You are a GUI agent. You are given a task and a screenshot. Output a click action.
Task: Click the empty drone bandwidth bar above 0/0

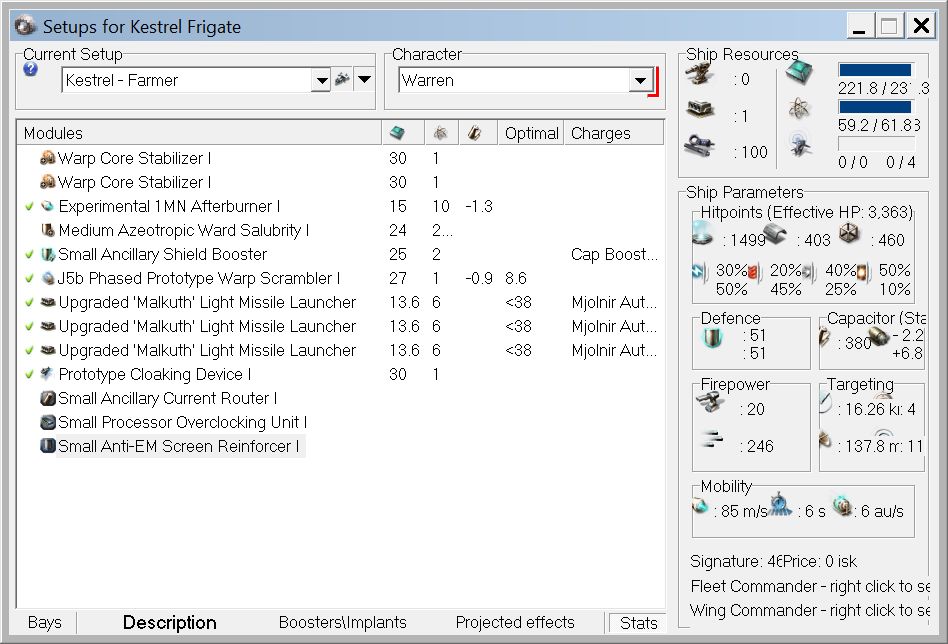pos(876,144)
